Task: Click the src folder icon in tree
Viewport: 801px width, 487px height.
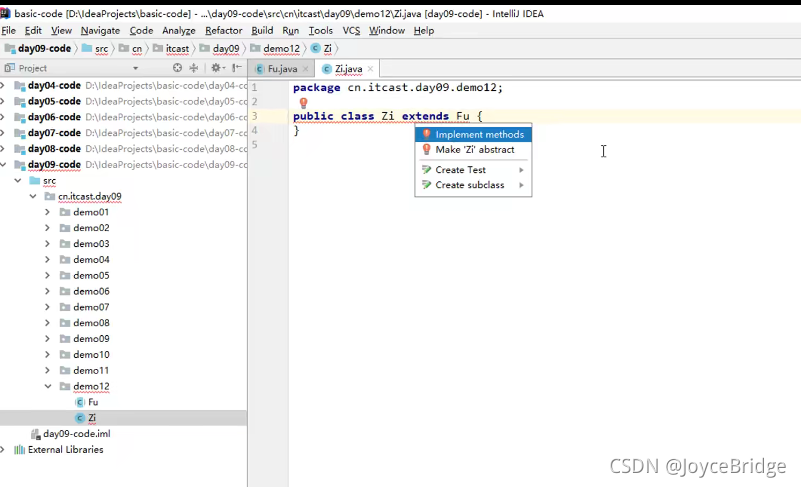Action: (x=35, y=180)
